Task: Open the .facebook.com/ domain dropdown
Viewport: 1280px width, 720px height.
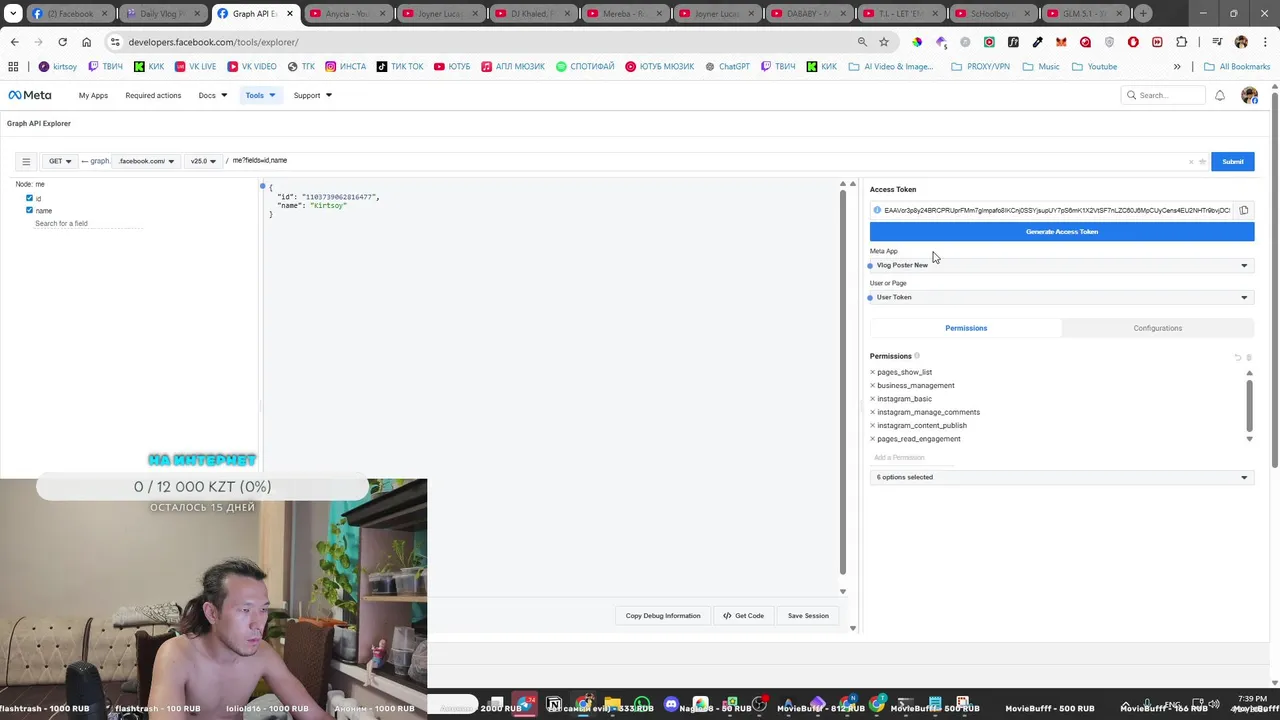Action: click(146, 161)
